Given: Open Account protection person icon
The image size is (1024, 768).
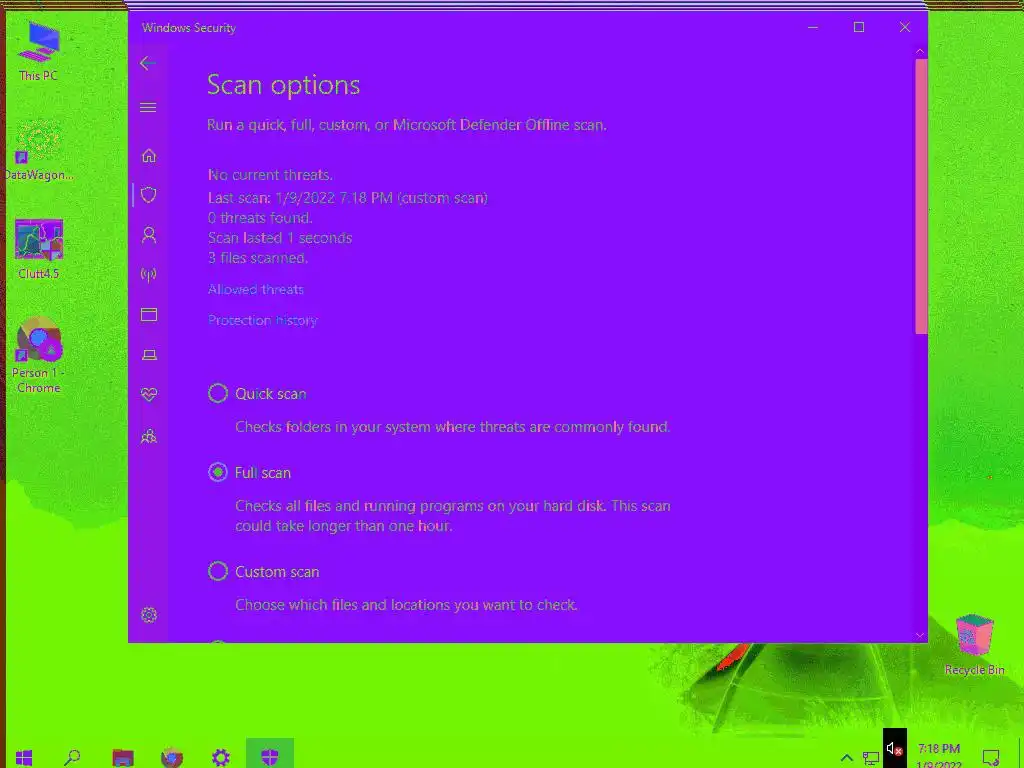Looking at the screenshot, I should click(149, 235).
